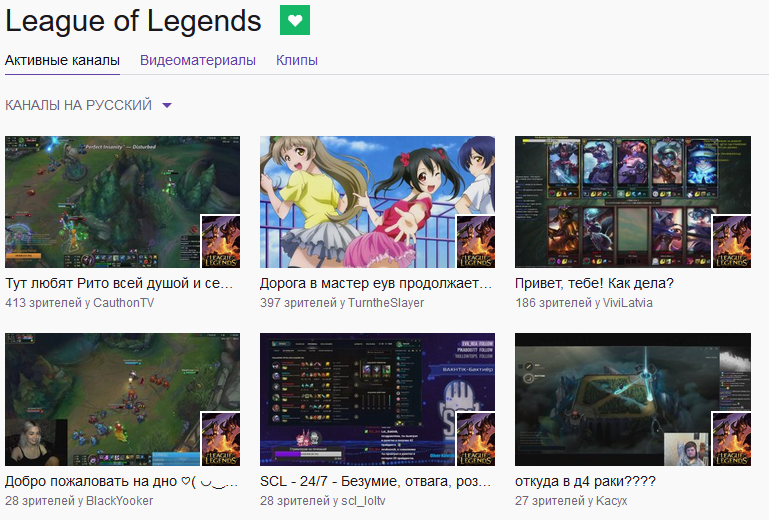
Task: Visit TurntheSlayer channel link
Action: (x=386, y=303)
